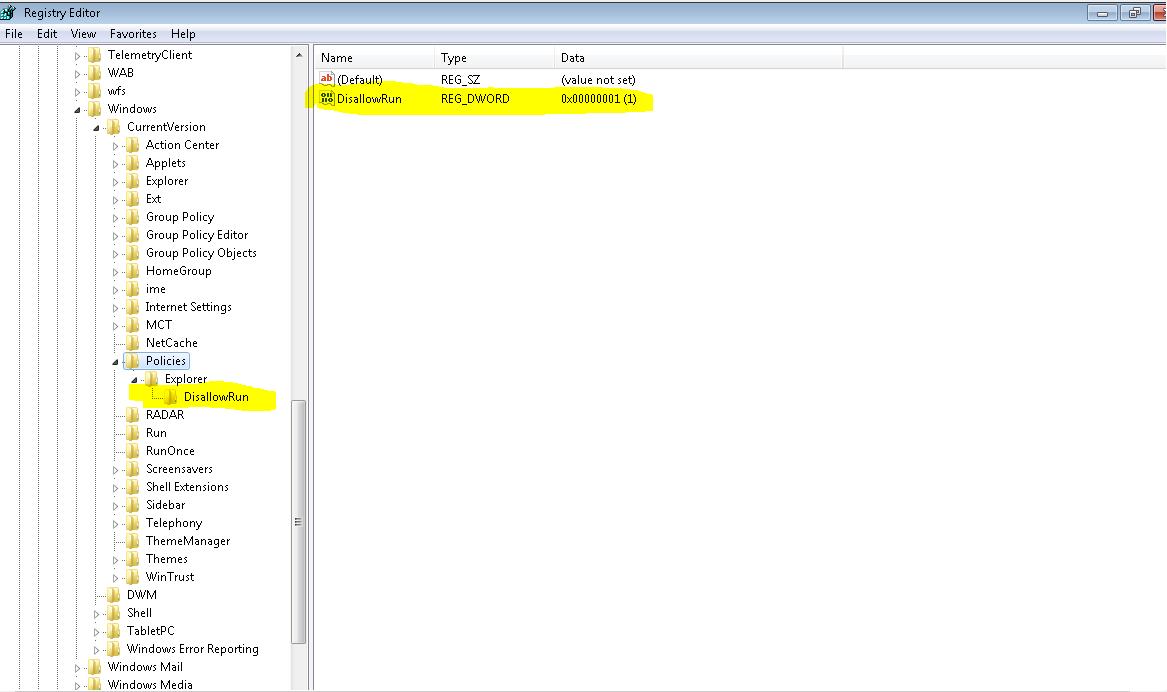
Task: Click the Windows key folder icon
Action: coord(95,109)
